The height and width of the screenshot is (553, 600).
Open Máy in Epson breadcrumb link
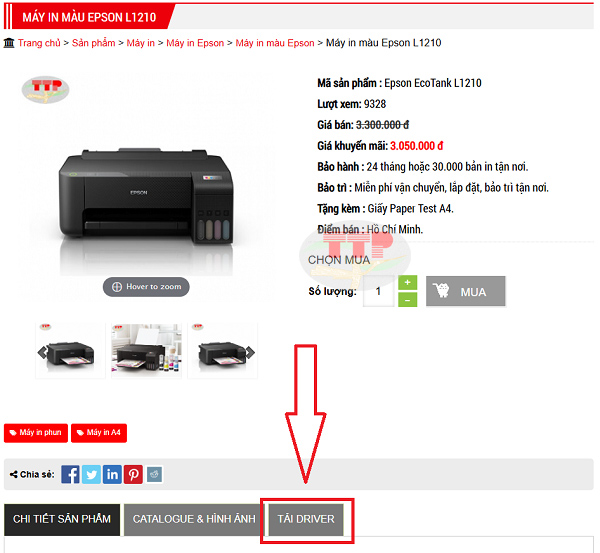pos(195,43)
